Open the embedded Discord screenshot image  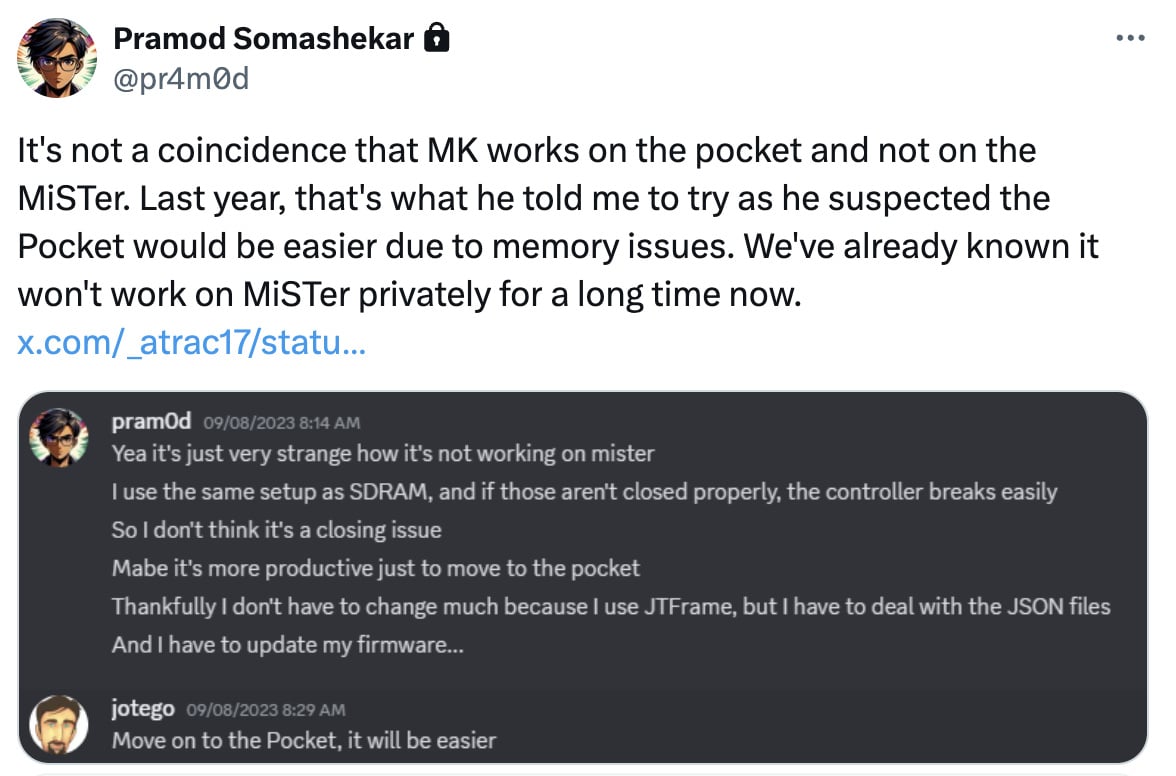click(583, 577)
